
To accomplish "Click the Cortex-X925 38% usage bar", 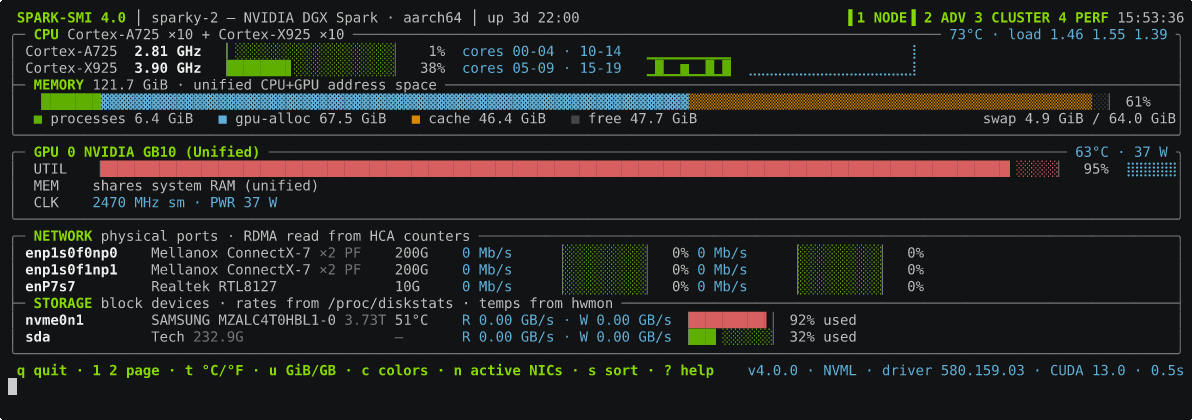I will 311,68.
